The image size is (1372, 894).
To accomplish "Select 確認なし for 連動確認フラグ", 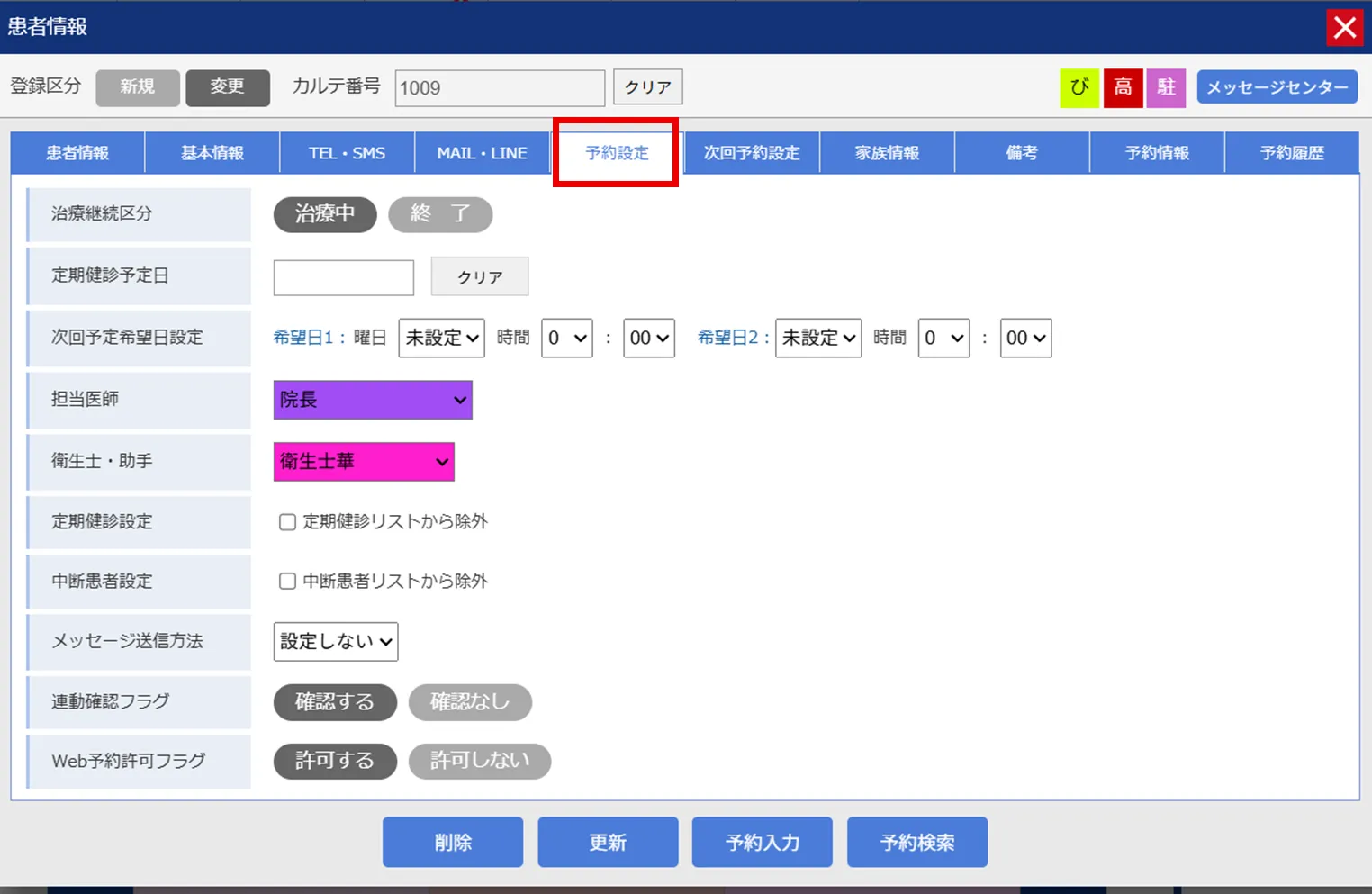I will pyautogui.click(x=470, y=702).
